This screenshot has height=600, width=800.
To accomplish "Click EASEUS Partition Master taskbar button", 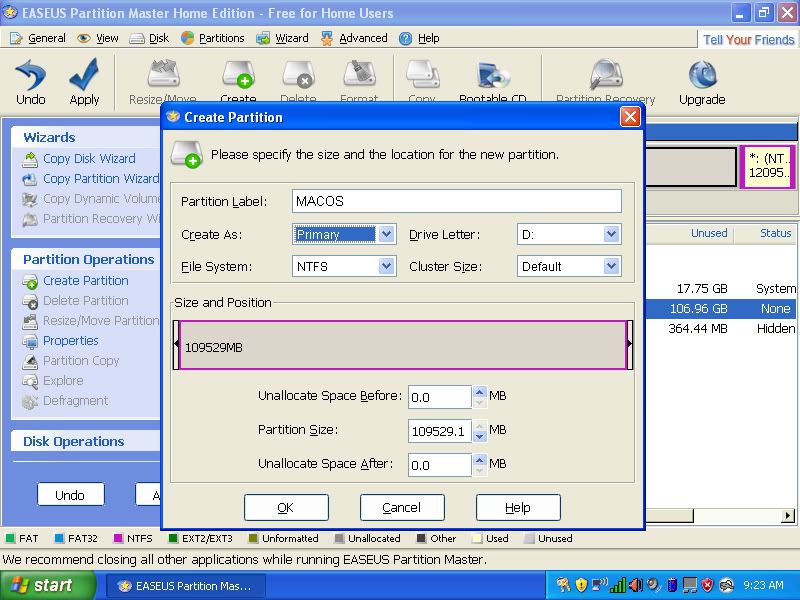I will click(186, 586).
